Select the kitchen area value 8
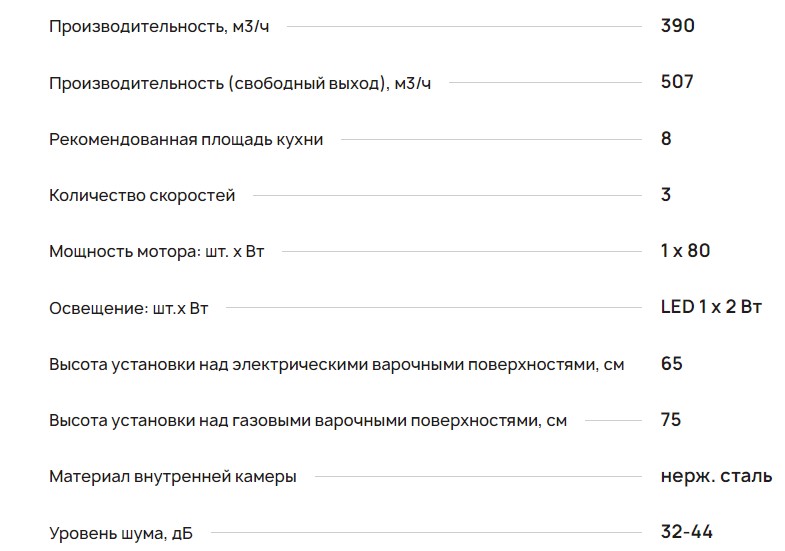Viewport: 785px width, 551px height. 667,138
